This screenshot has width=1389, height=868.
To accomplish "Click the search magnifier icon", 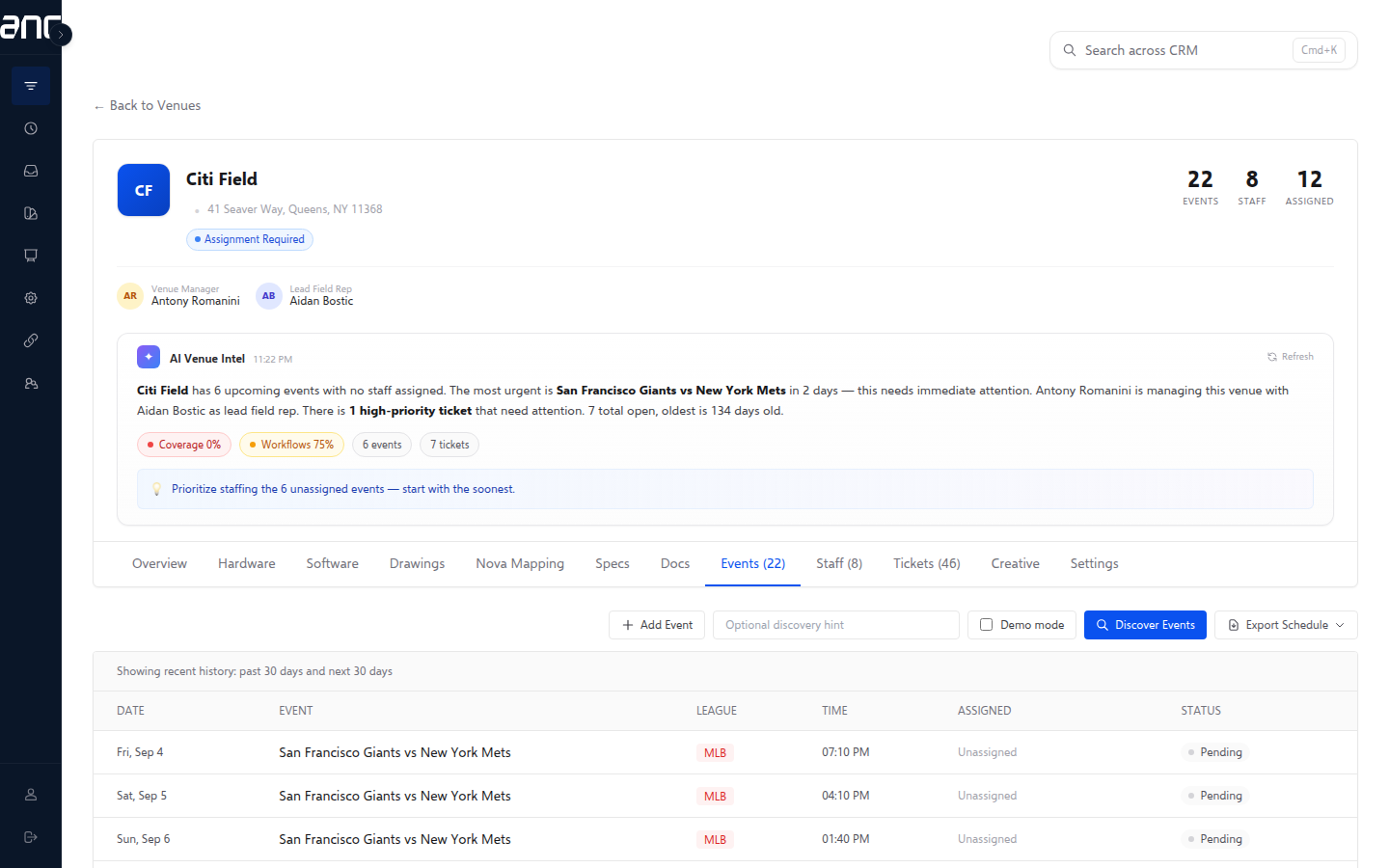I will point(1070,50).
